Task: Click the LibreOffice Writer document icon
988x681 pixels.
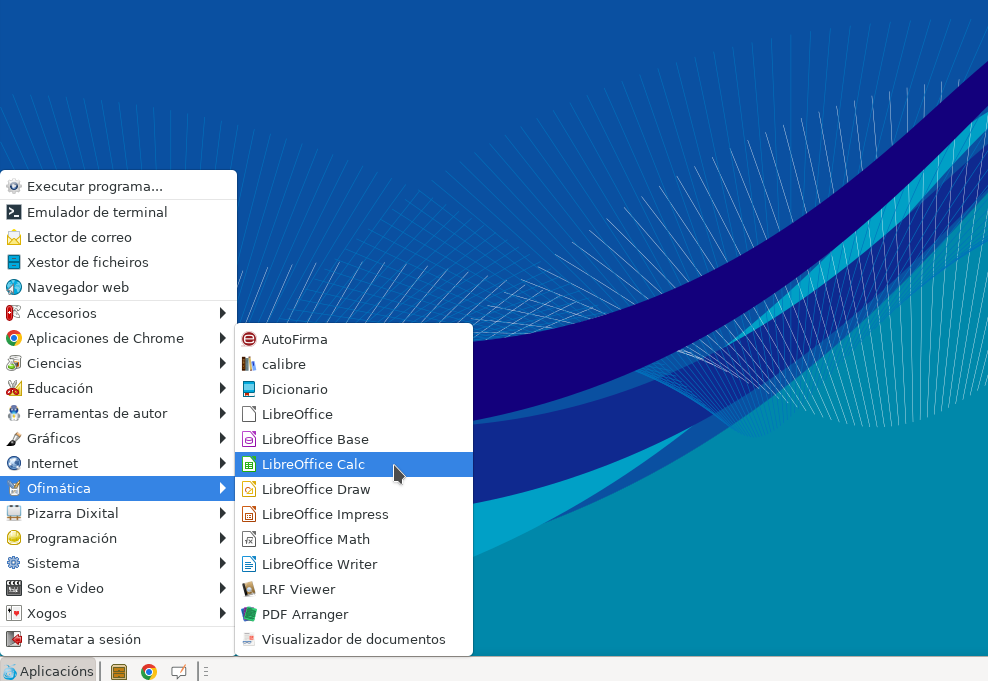Action: pos(249,564)
